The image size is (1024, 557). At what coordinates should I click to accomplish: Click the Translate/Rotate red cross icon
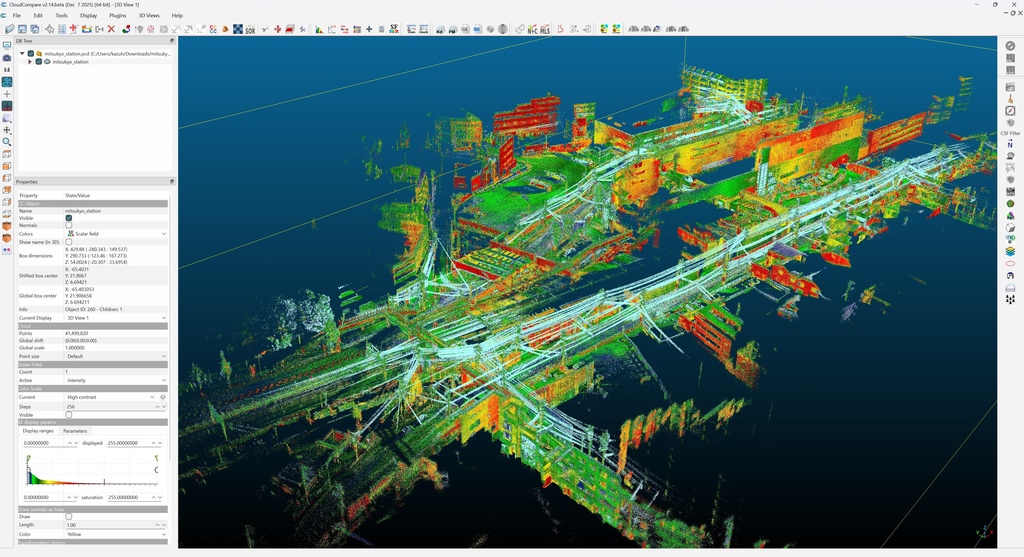[278, 29]
